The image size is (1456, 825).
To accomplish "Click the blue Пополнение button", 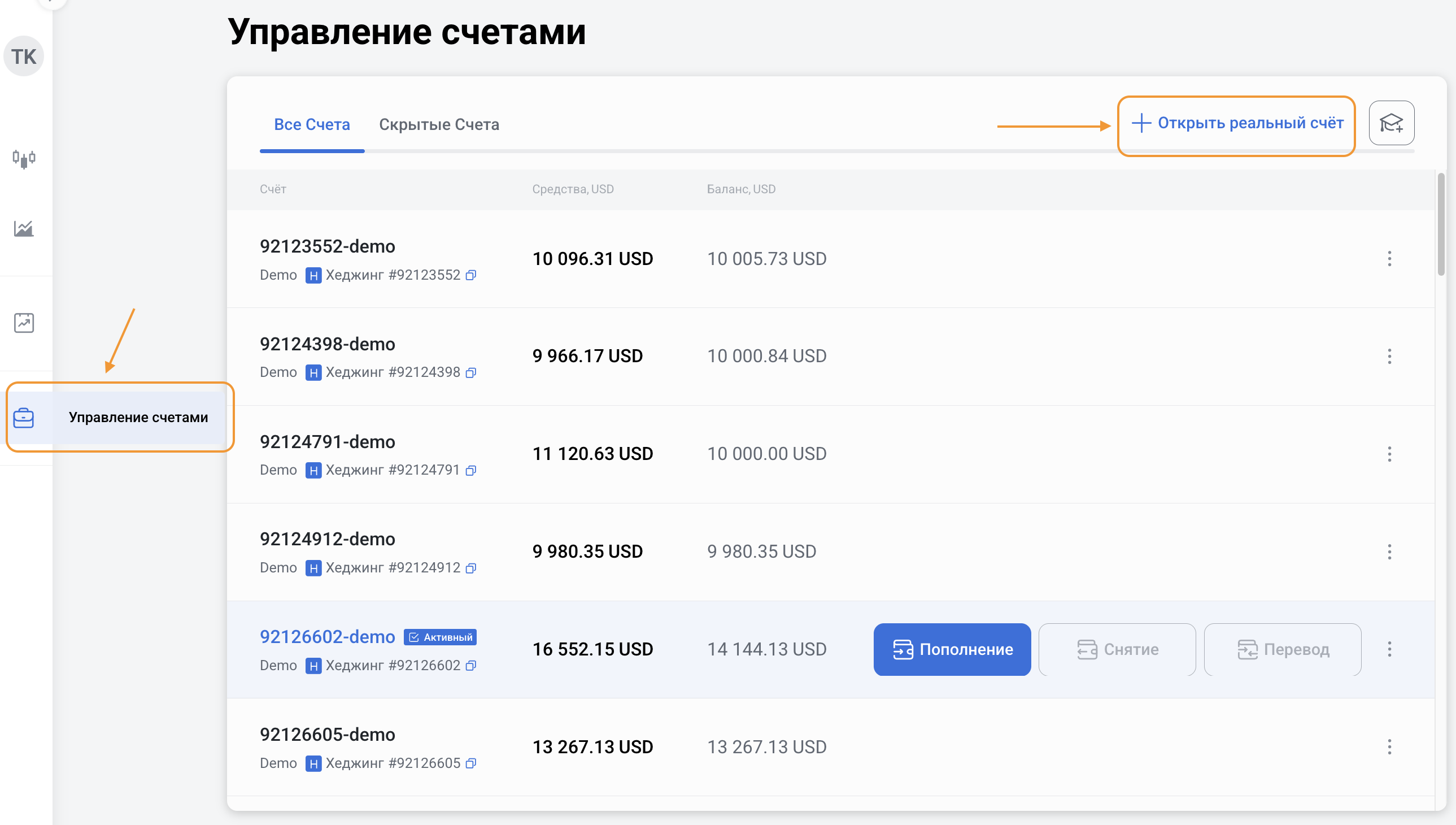I will [x=952, y=649].
